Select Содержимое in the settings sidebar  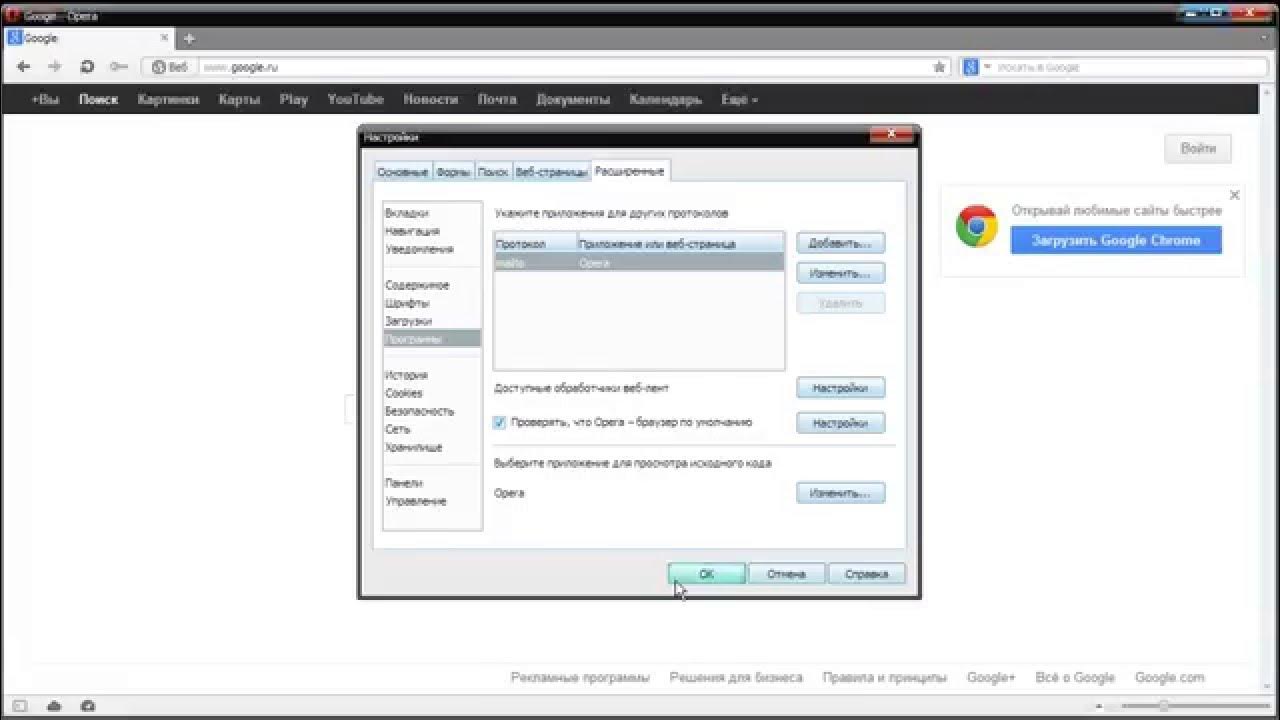tap(432, 285)
